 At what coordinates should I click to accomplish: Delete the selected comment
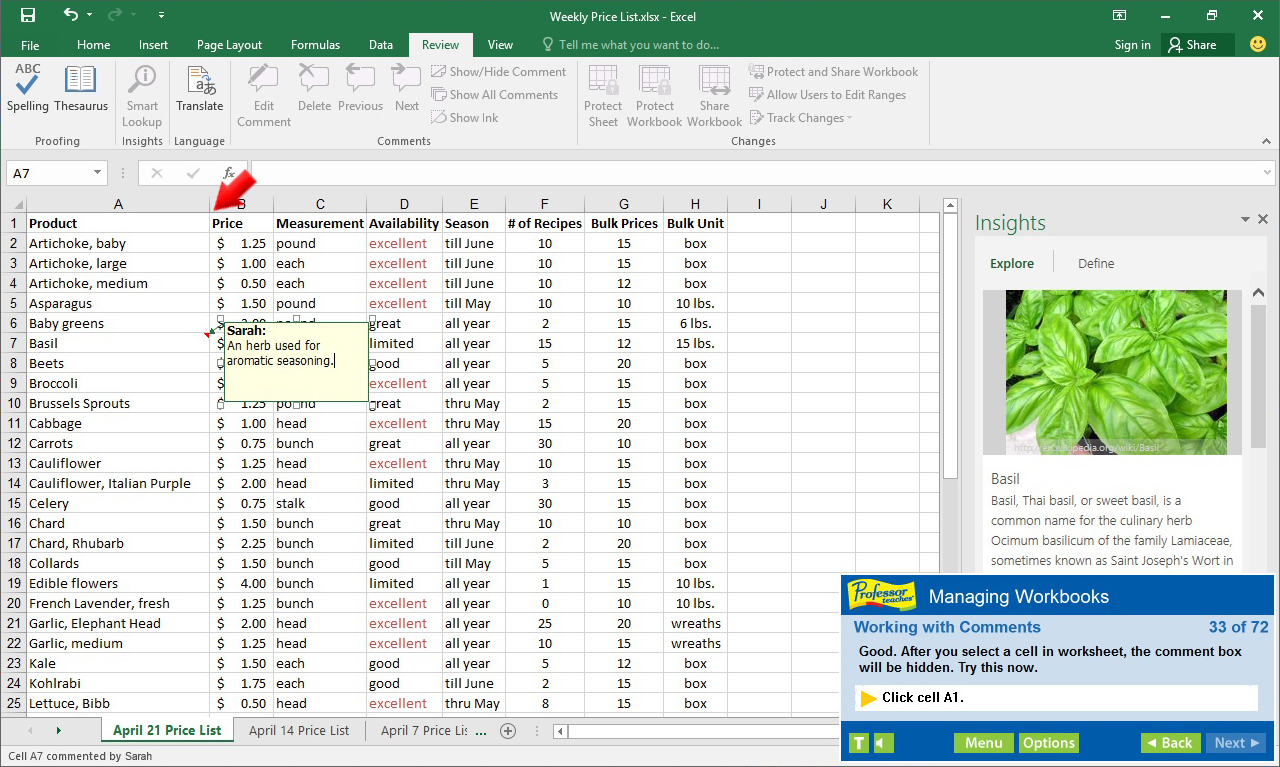[314, 90]
